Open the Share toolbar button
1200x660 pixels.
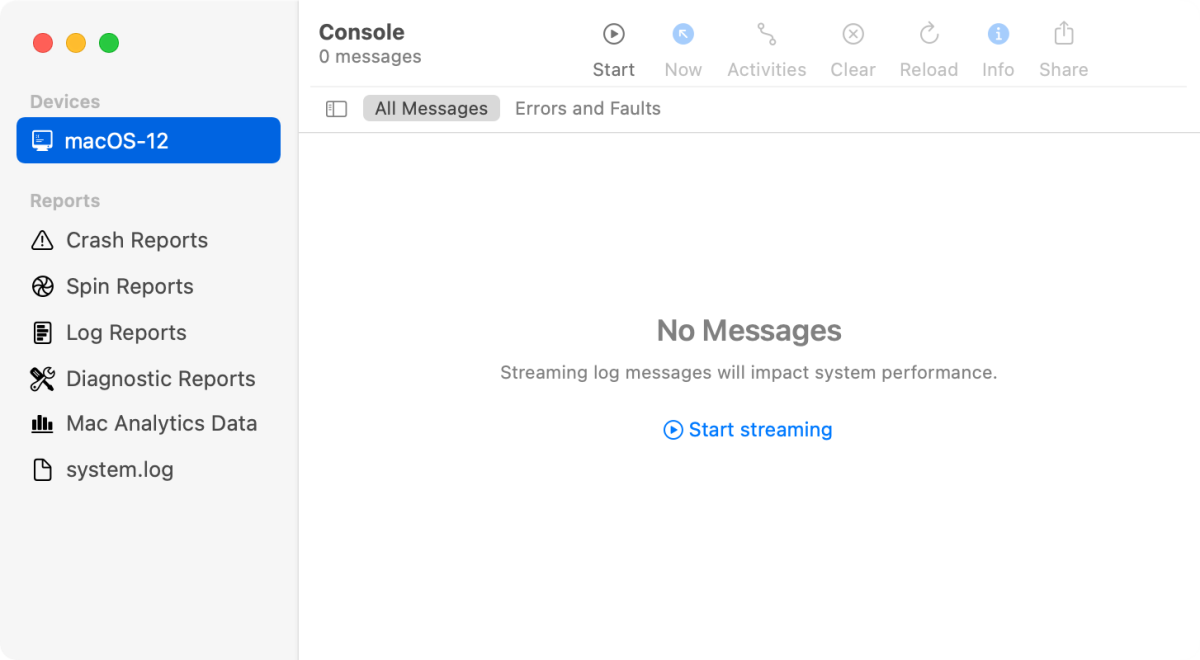point(1063,35)
